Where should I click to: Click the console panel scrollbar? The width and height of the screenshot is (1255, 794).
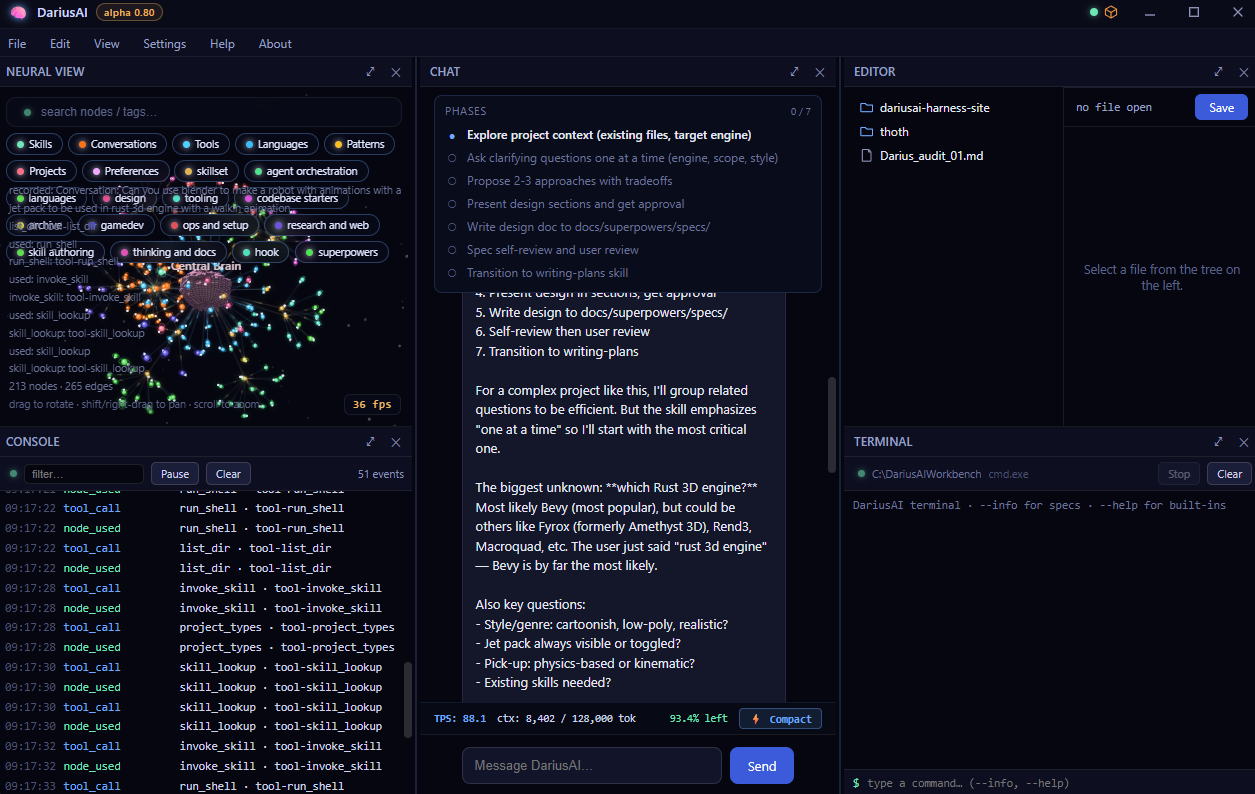point(407,700)
